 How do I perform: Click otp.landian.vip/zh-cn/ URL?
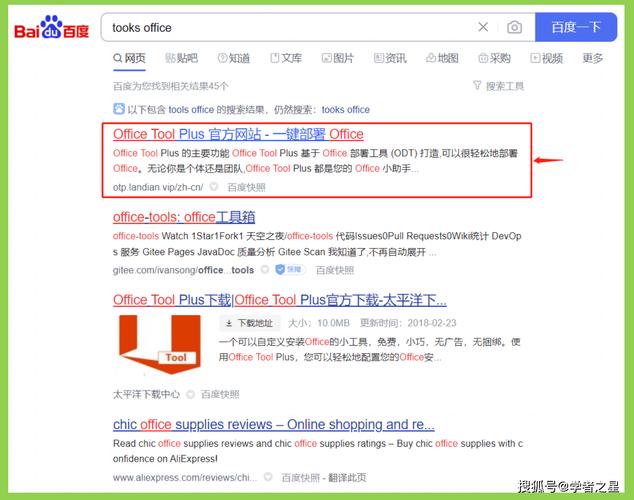coord(158,187)
